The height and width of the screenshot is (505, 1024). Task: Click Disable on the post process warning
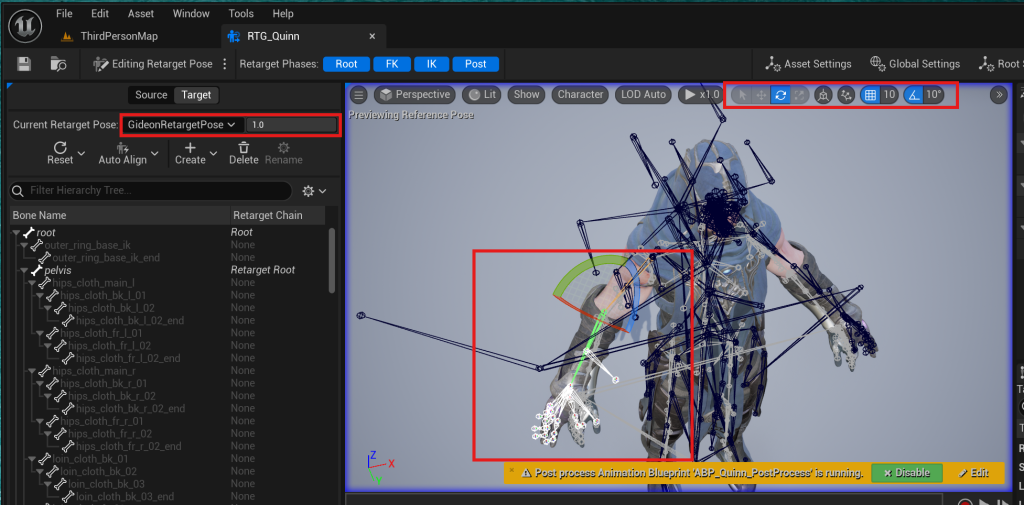click(906, 473)
